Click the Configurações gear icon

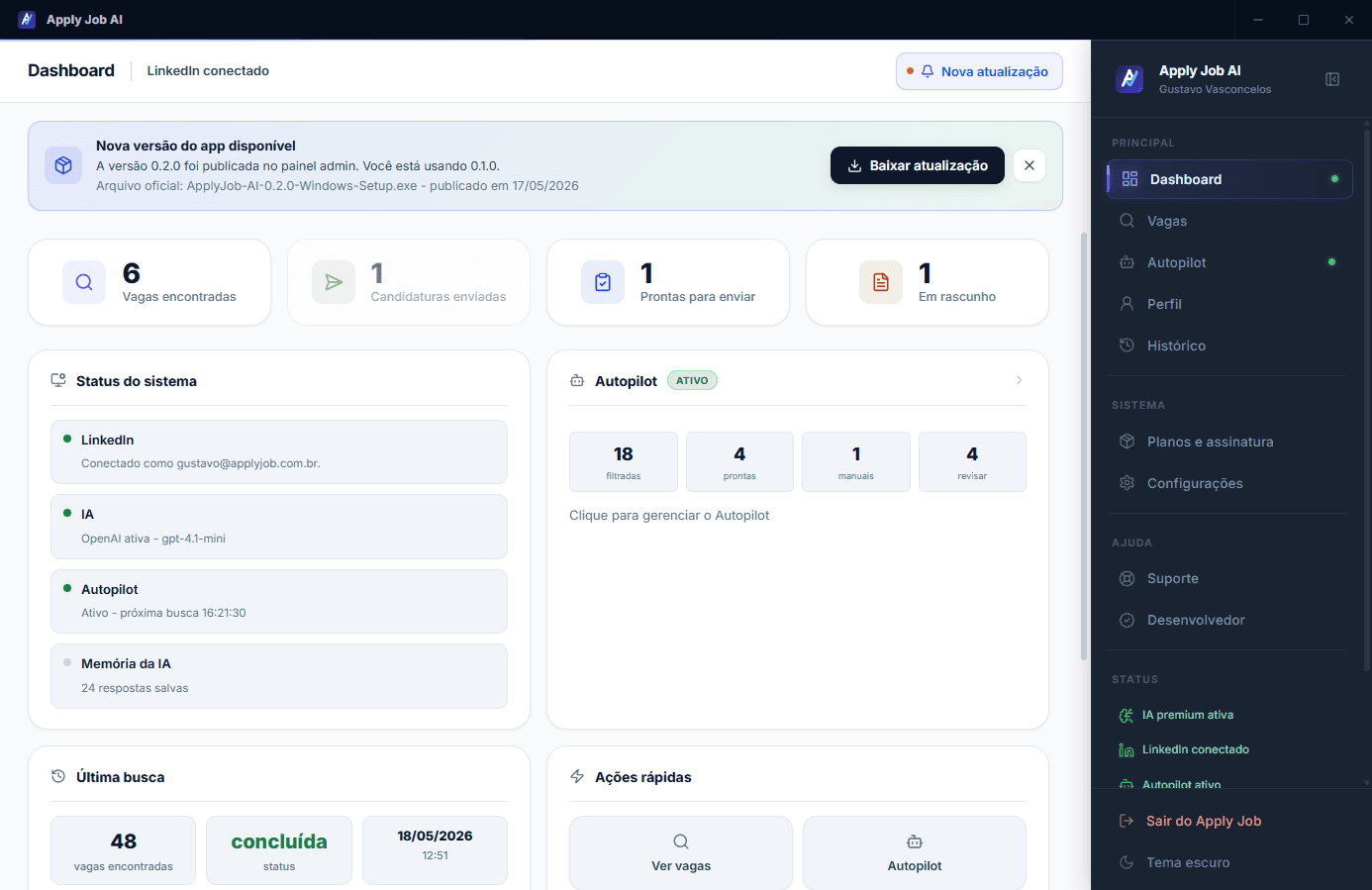click(1127, 483)
